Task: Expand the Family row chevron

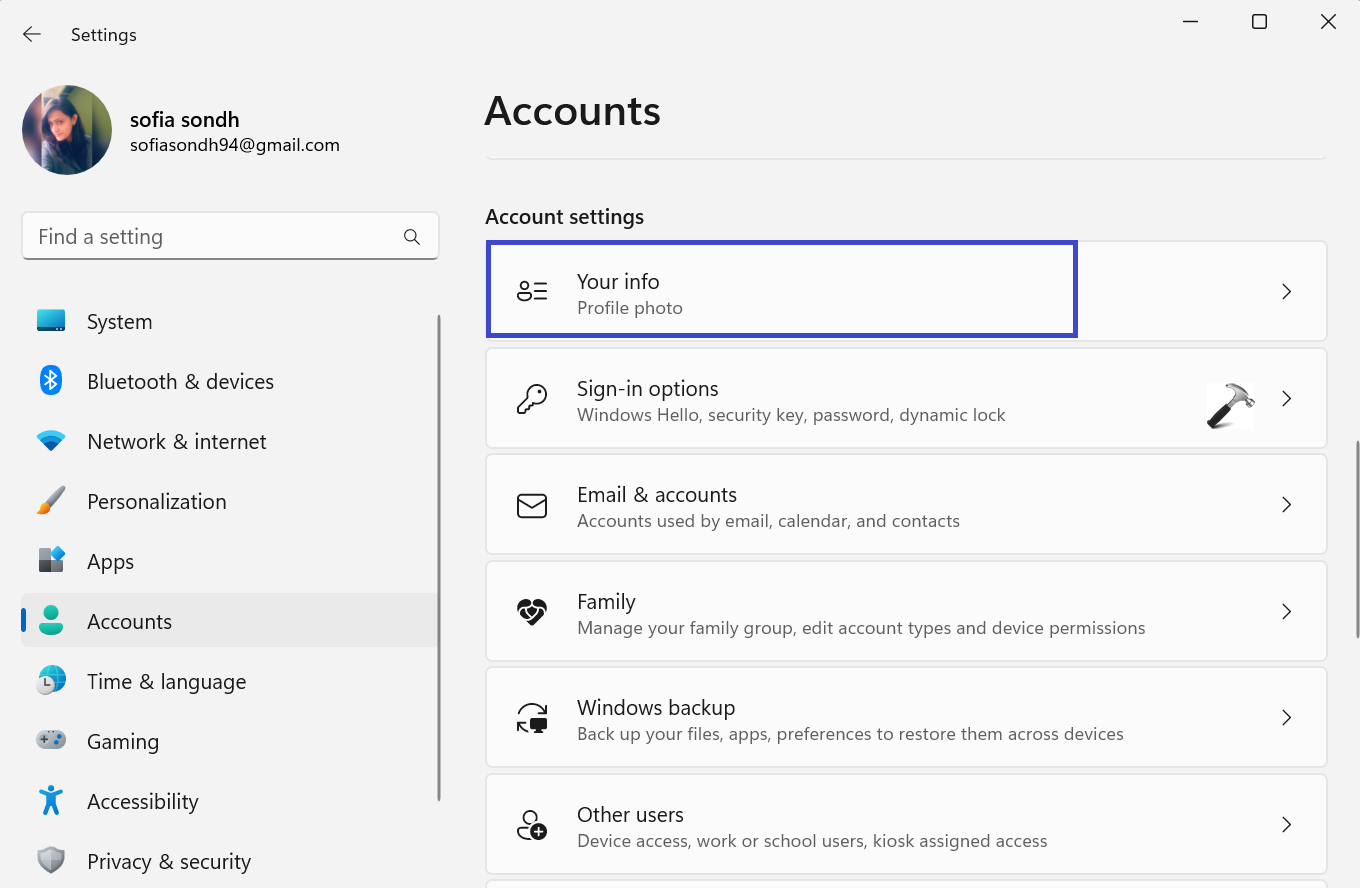Action: (1287, 612)
